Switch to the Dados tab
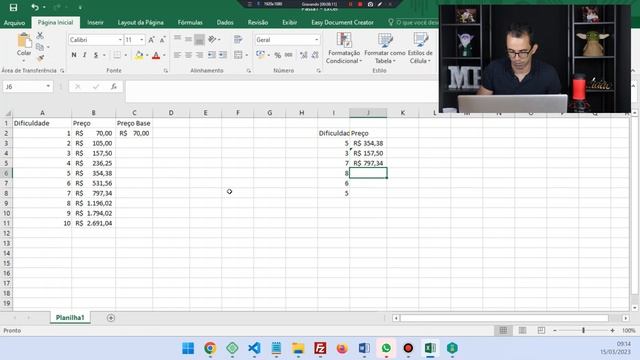 (x=225, y=22)
